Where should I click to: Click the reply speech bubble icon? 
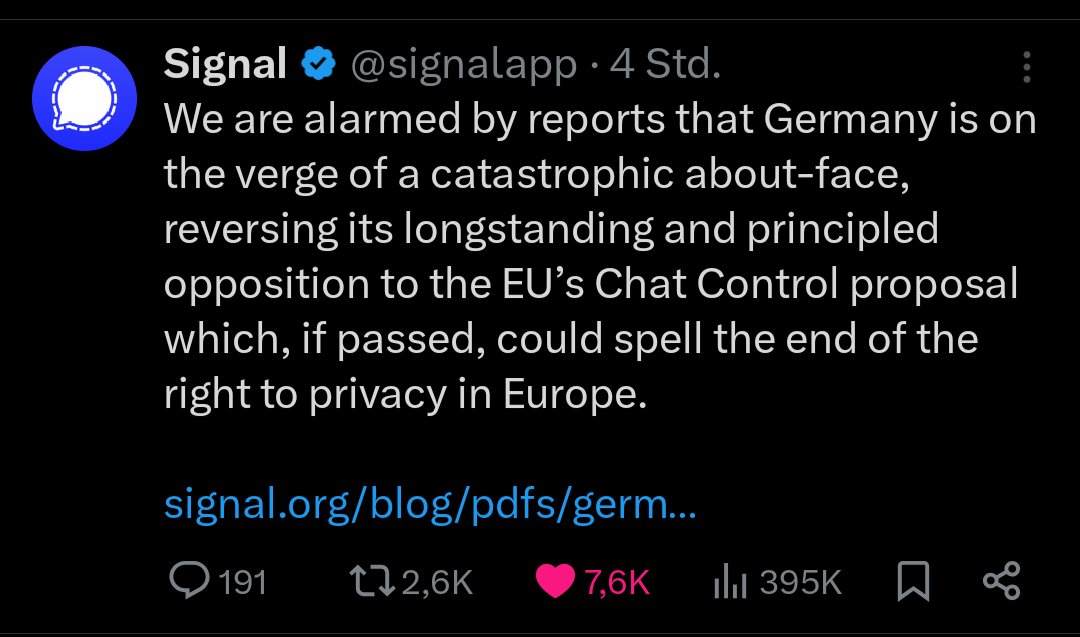pyautogui.click(x=187, y=581)
